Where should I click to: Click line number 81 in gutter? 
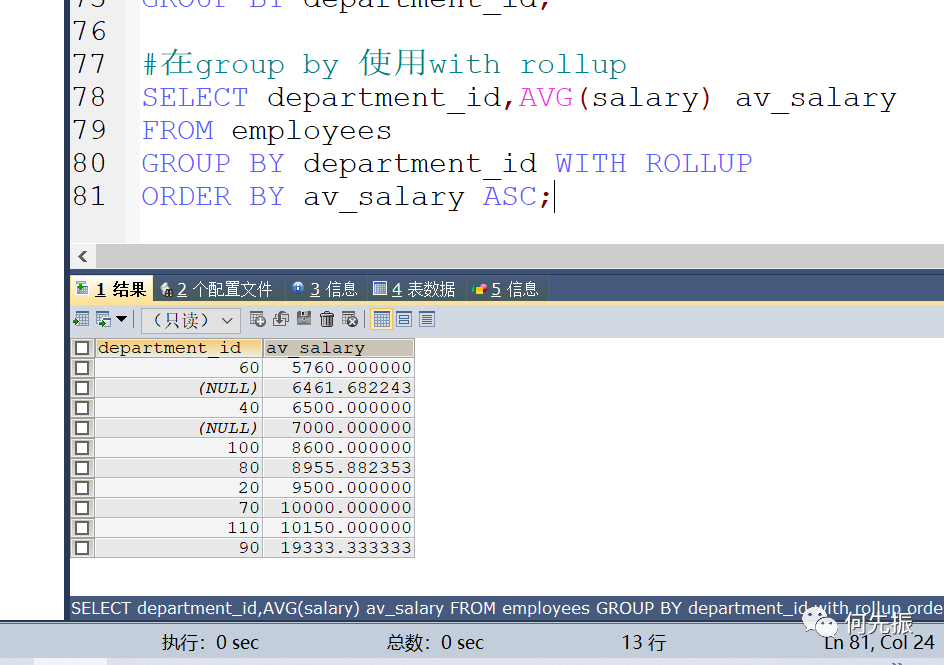pos(89,196)
